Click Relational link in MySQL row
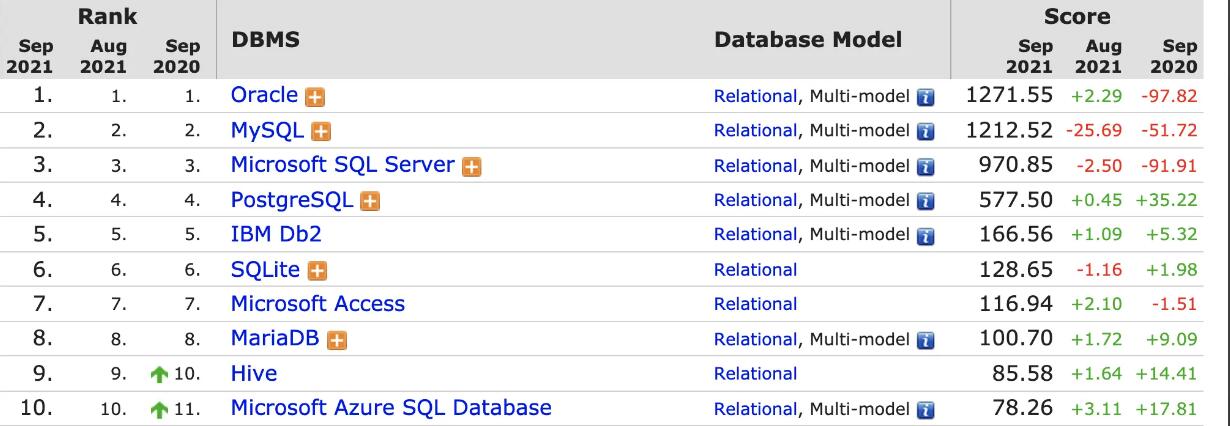Screen dimensions: 1230x426 pos(755,131)
